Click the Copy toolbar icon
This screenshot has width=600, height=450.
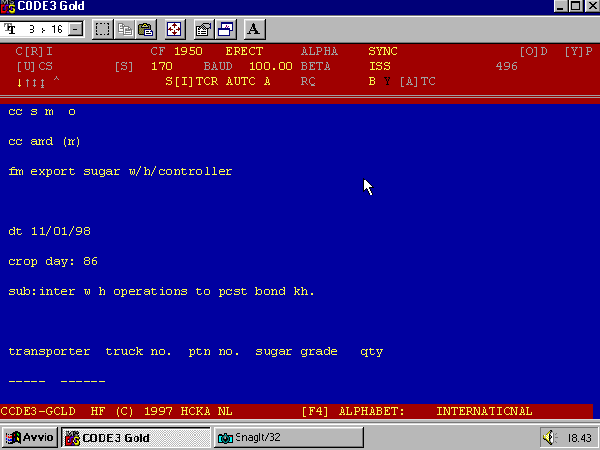point(127,29)
